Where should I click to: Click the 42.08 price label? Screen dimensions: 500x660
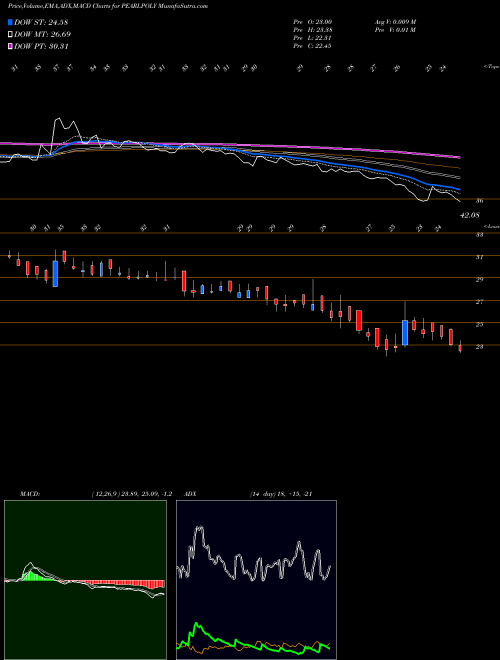pos(470,215)
